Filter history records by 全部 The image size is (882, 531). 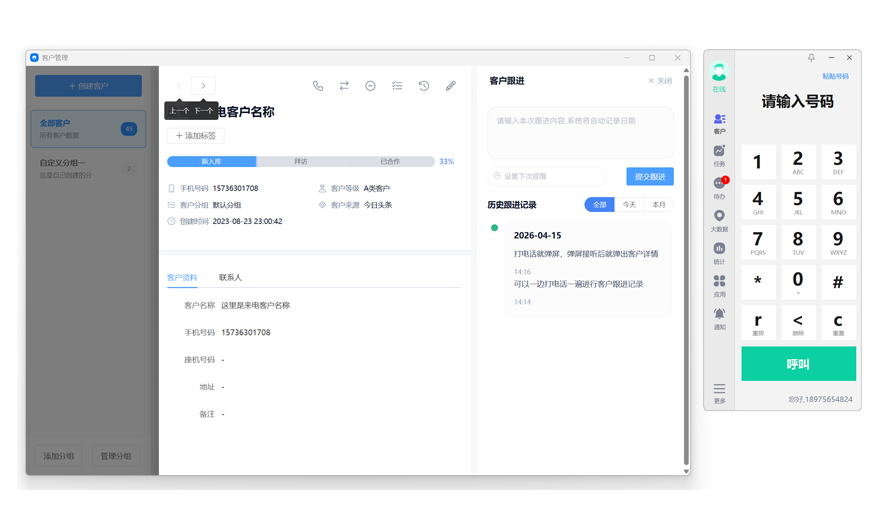tap(600, 205)
